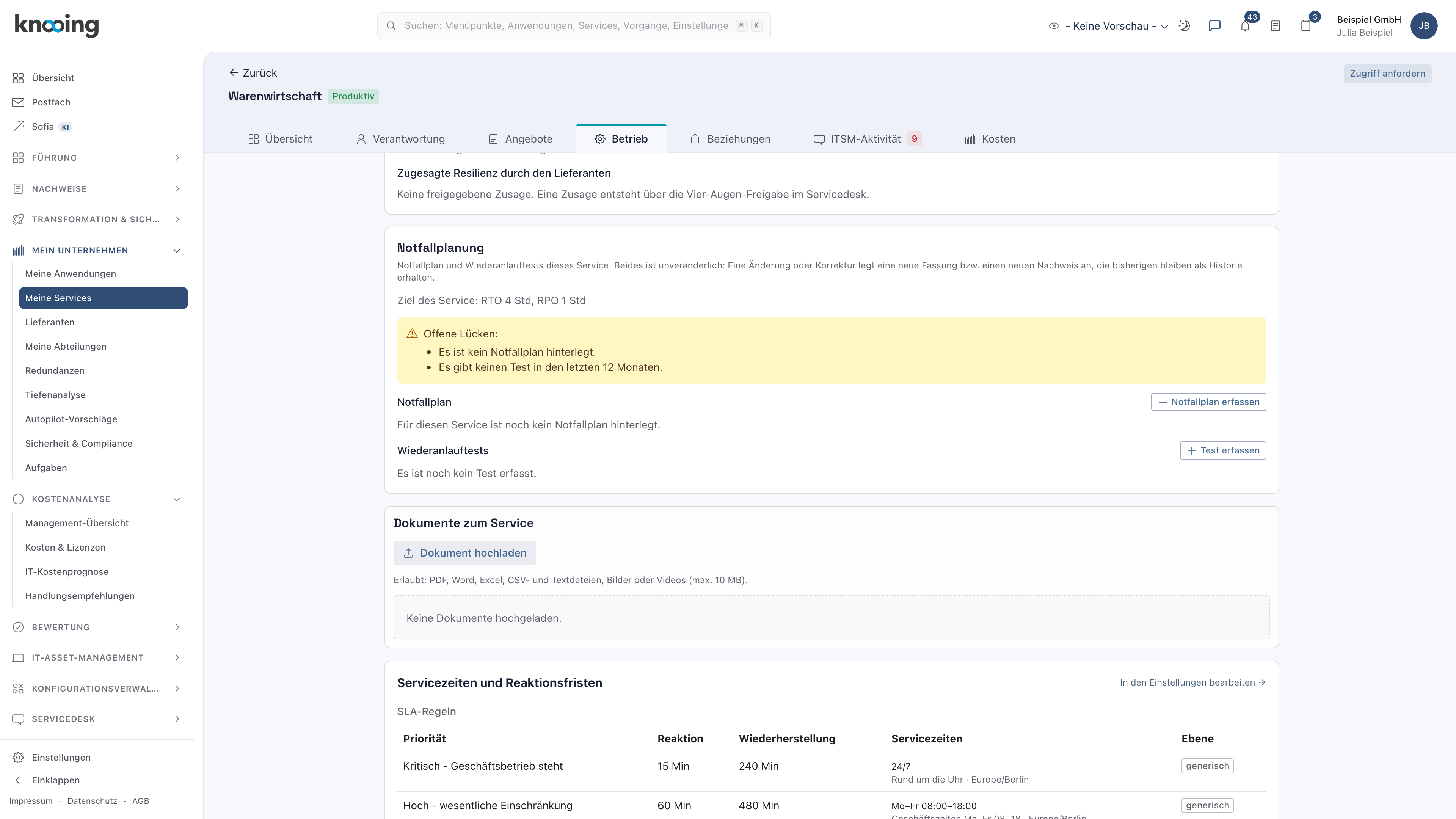Click the Transformation rocket icon

pyautogui.click(x=18, y=219)
